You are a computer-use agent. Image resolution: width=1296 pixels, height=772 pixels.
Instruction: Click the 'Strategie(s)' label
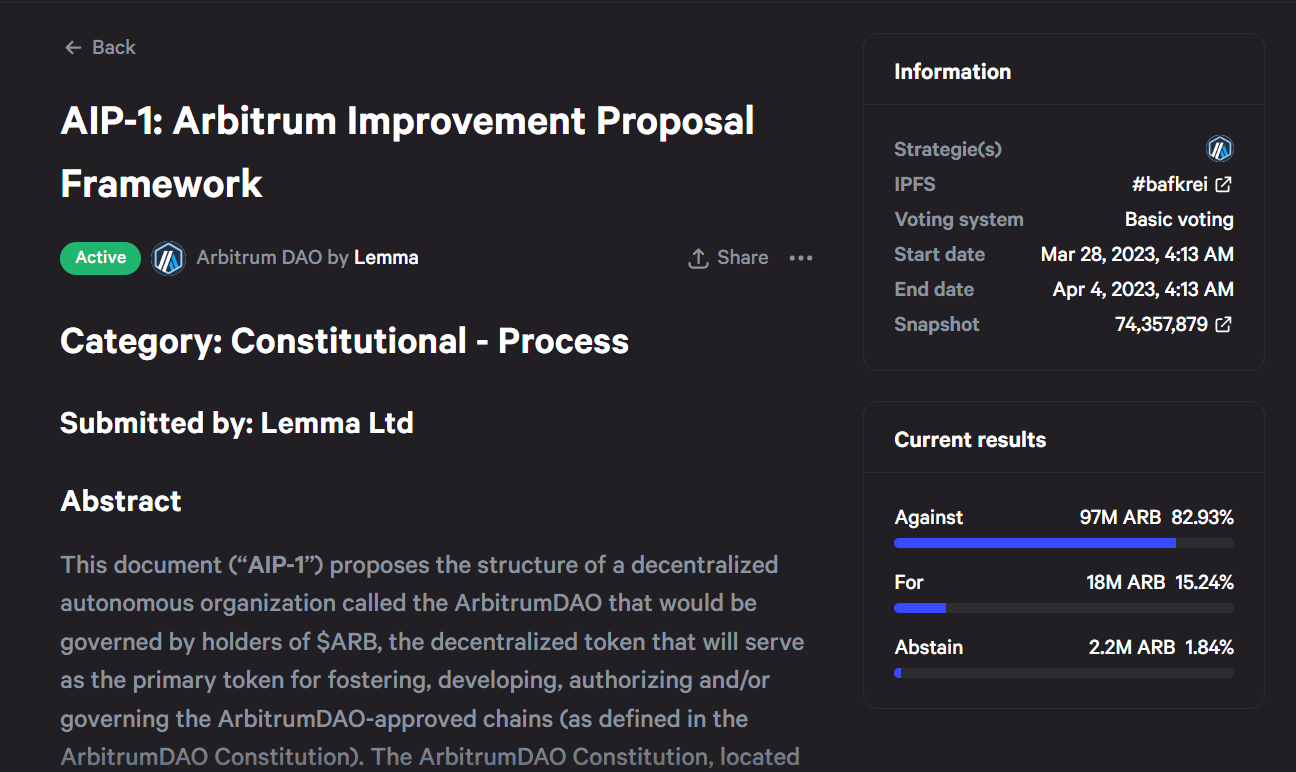pos(948,149)
